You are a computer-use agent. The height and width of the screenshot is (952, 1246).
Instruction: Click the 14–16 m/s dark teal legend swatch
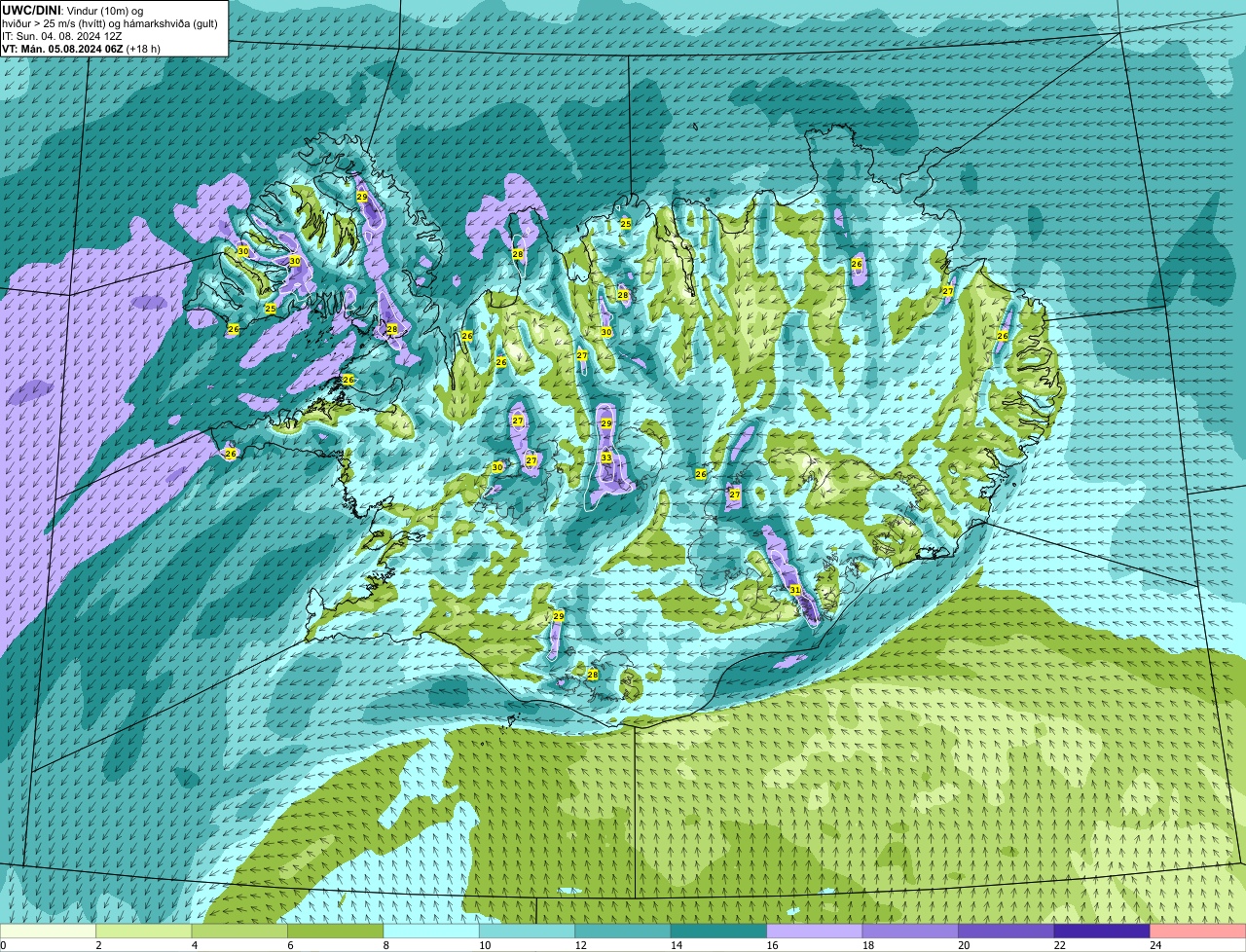pos(719,932)
